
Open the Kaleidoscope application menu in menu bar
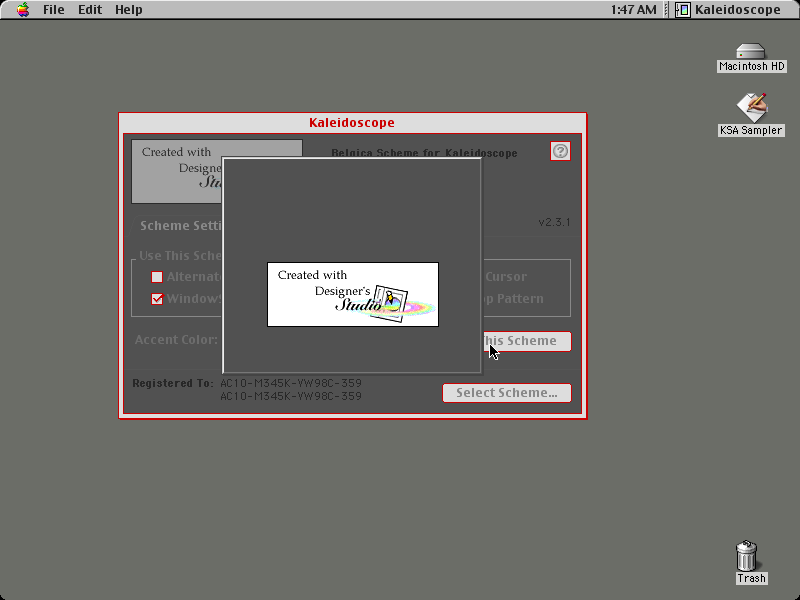click(x=728, y=10)
